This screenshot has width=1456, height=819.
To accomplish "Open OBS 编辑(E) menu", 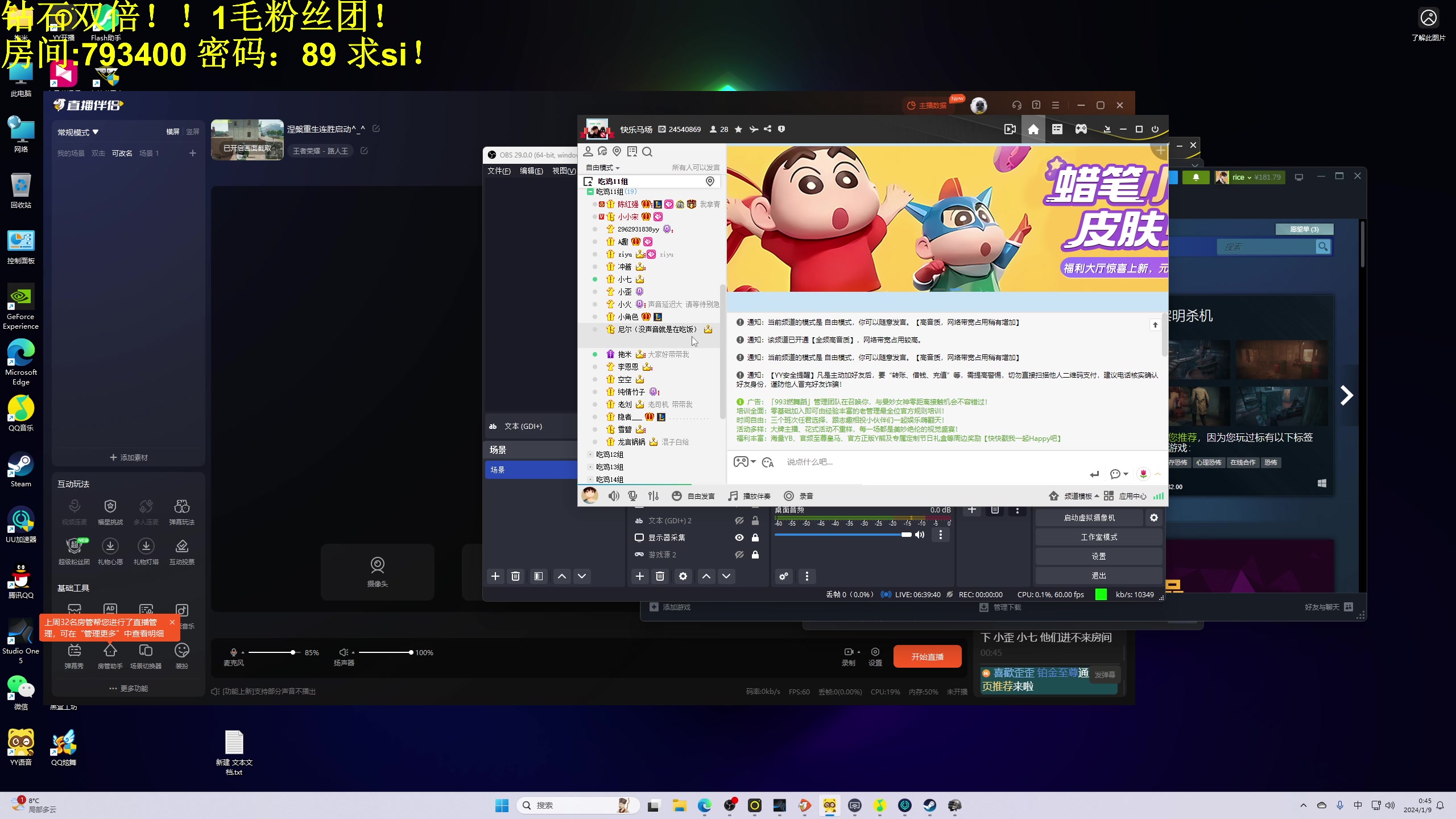I will (x=531, y=171).
